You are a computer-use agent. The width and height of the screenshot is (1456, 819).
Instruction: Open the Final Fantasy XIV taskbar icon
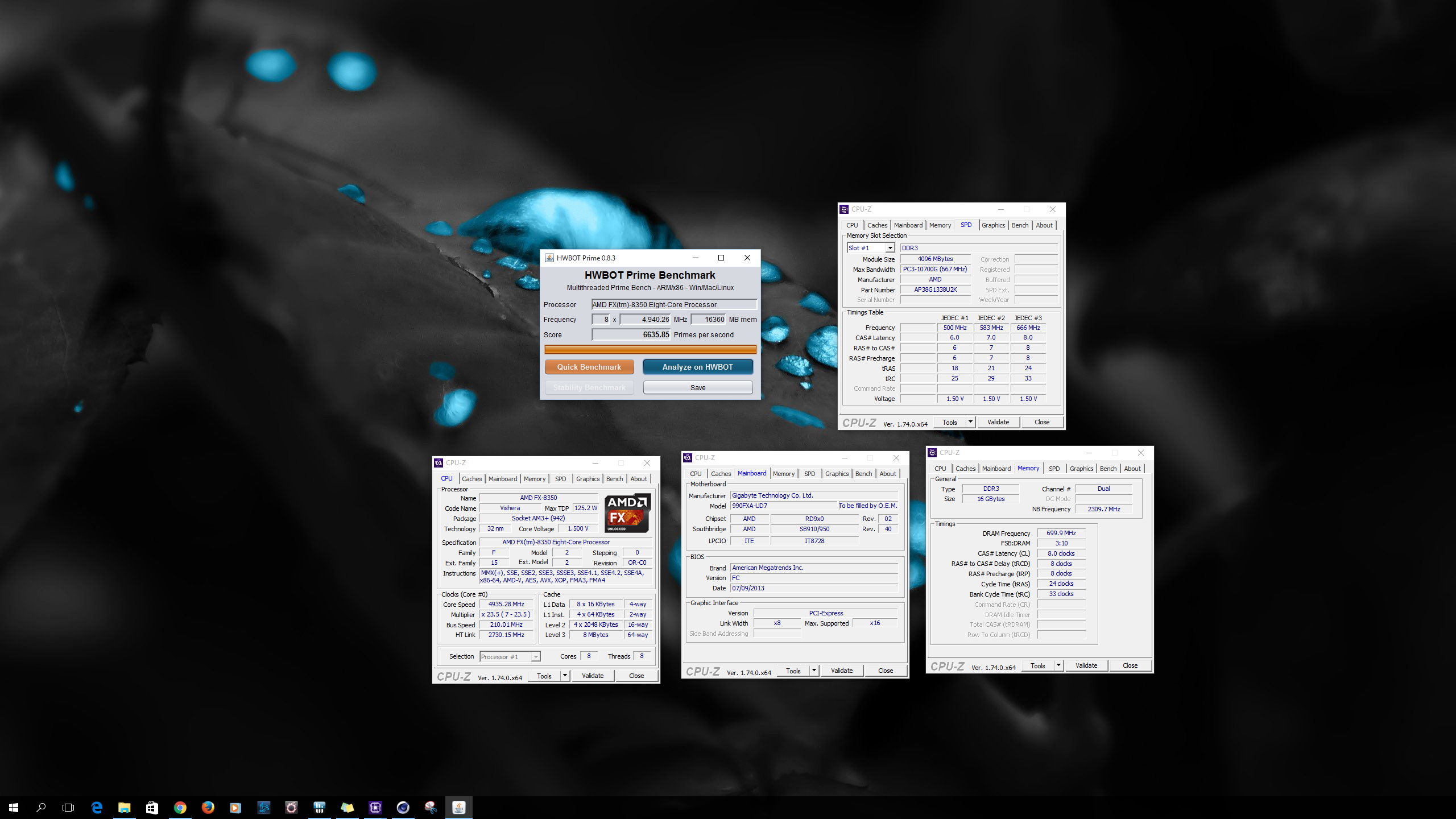291,807
